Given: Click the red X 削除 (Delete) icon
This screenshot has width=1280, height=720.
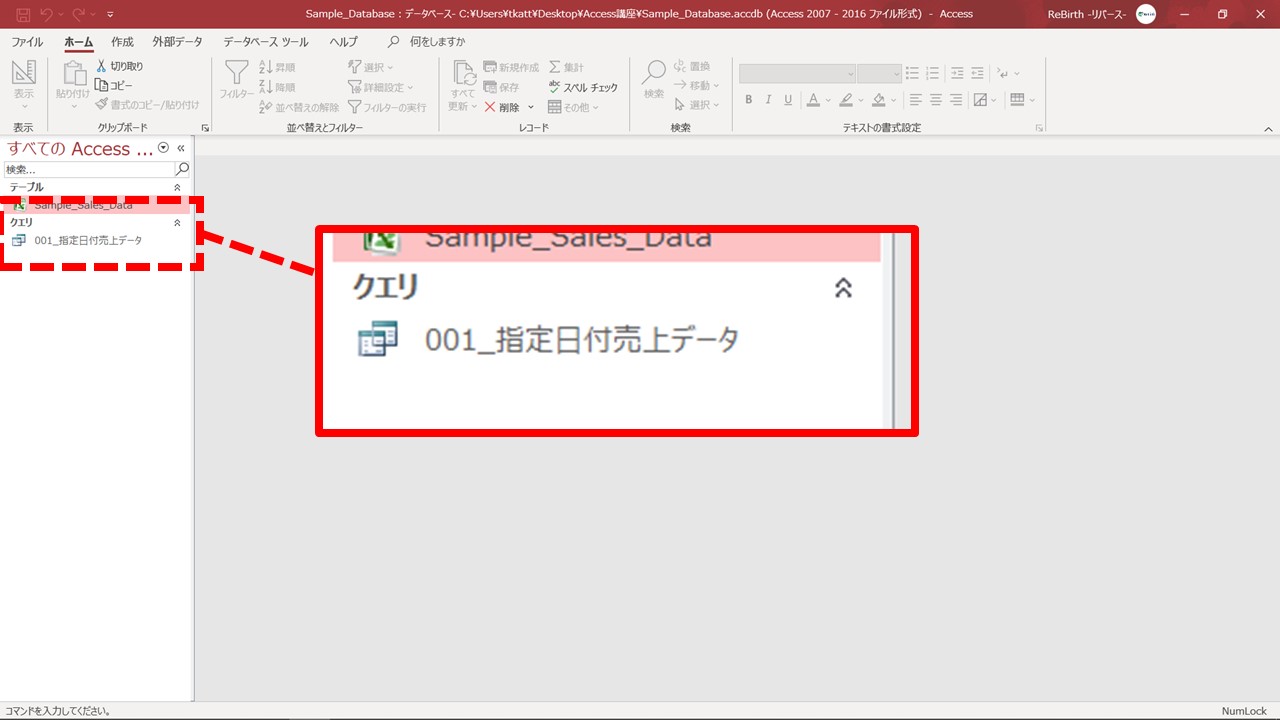Looking at the screenshot, I should coord(490,107).
